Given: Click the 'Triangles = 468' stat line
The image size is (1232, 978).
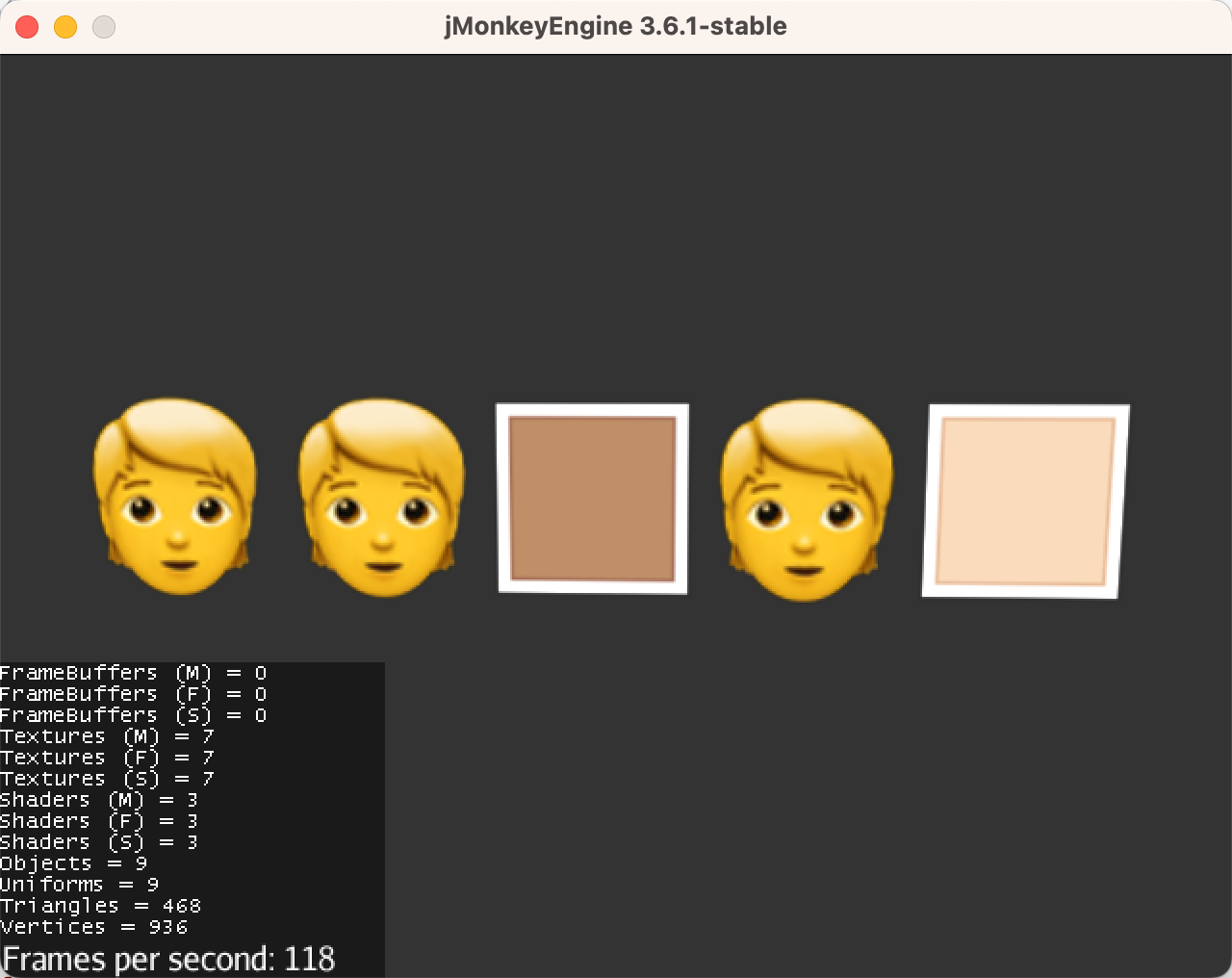Looking at the screenshot, I should pyautogui.click(x=101, y=906).
